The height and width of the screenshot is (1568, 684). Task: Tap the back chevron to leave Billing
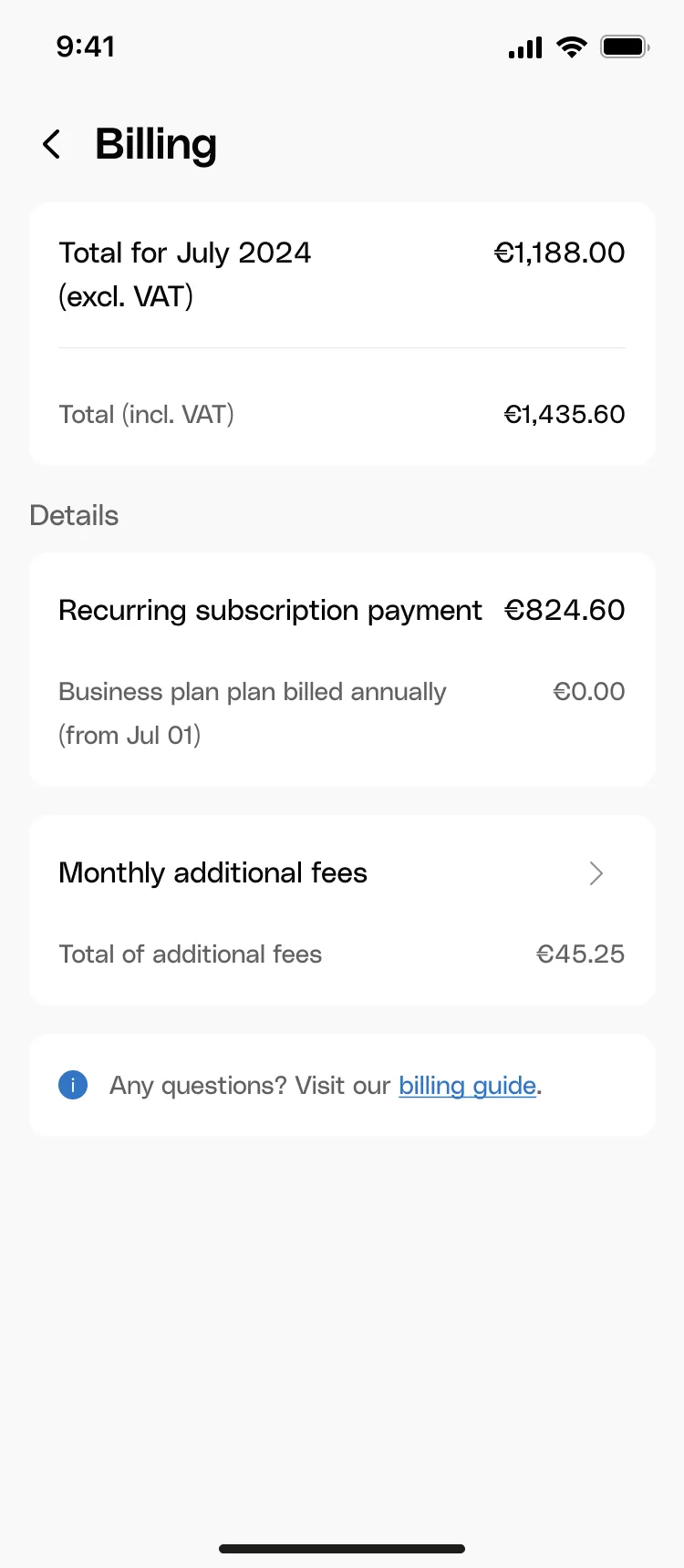(x=52, y=144)
